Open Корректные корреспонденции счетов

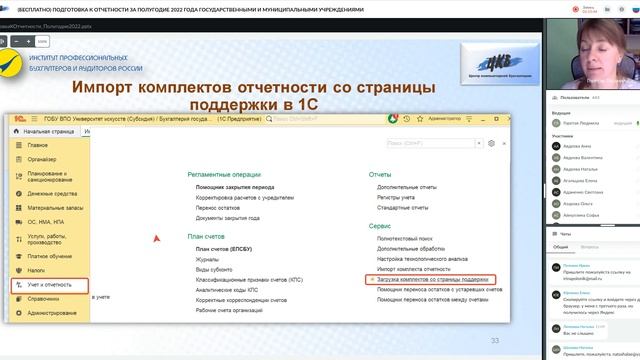241,300
